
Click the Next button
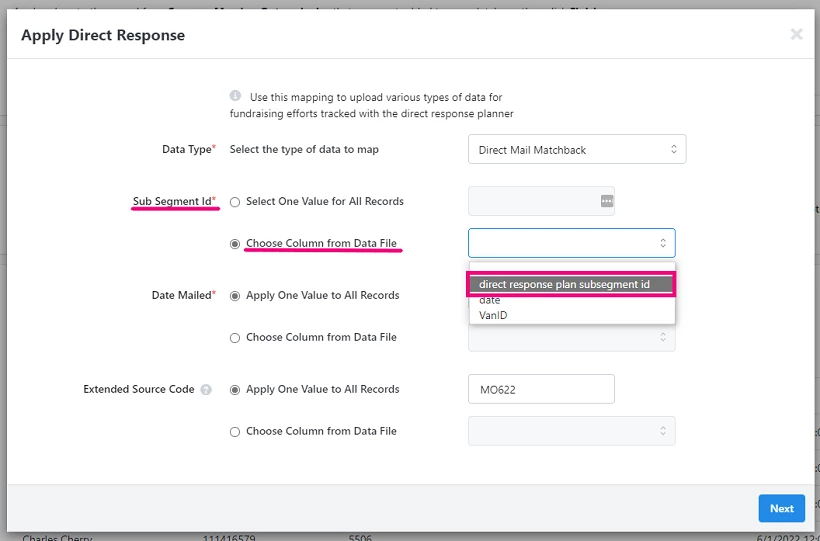coord(781,508)
